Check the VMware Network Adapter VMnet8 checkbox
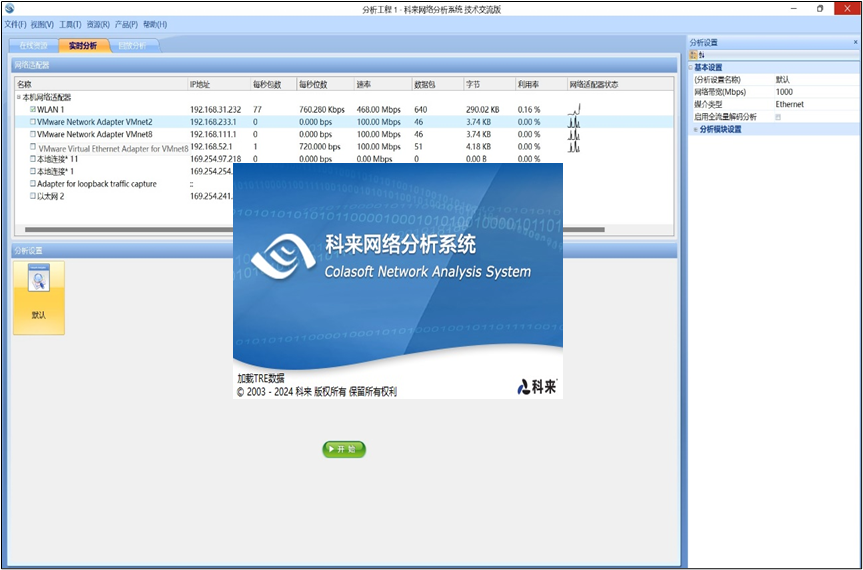The image size is (863, 570). pos(33,134)
